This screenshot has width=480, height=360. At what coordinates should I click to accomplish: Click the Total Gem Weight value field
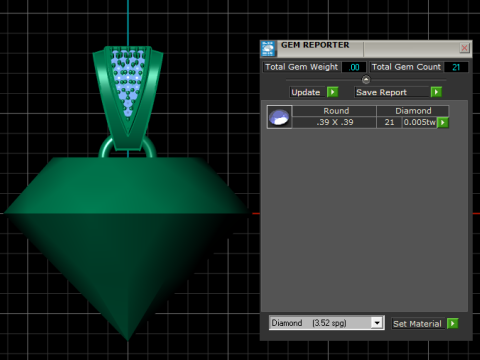(354, 67)
